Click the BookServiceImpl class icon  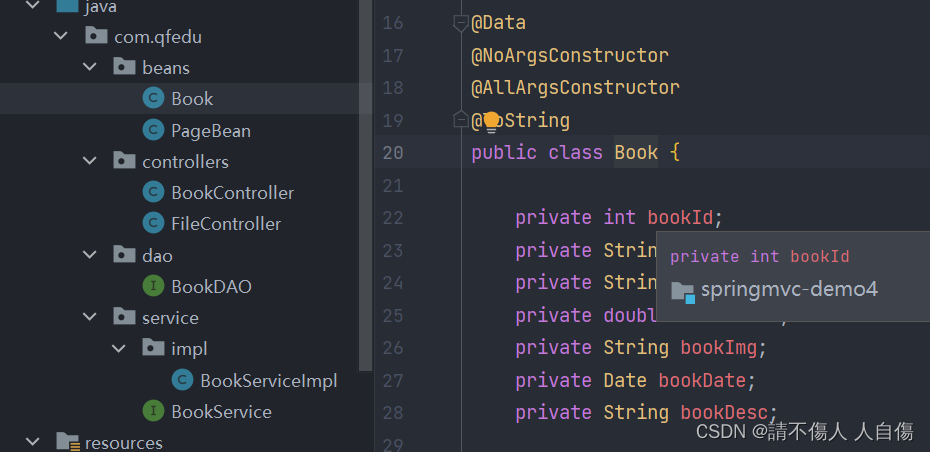tap(183, 380)
